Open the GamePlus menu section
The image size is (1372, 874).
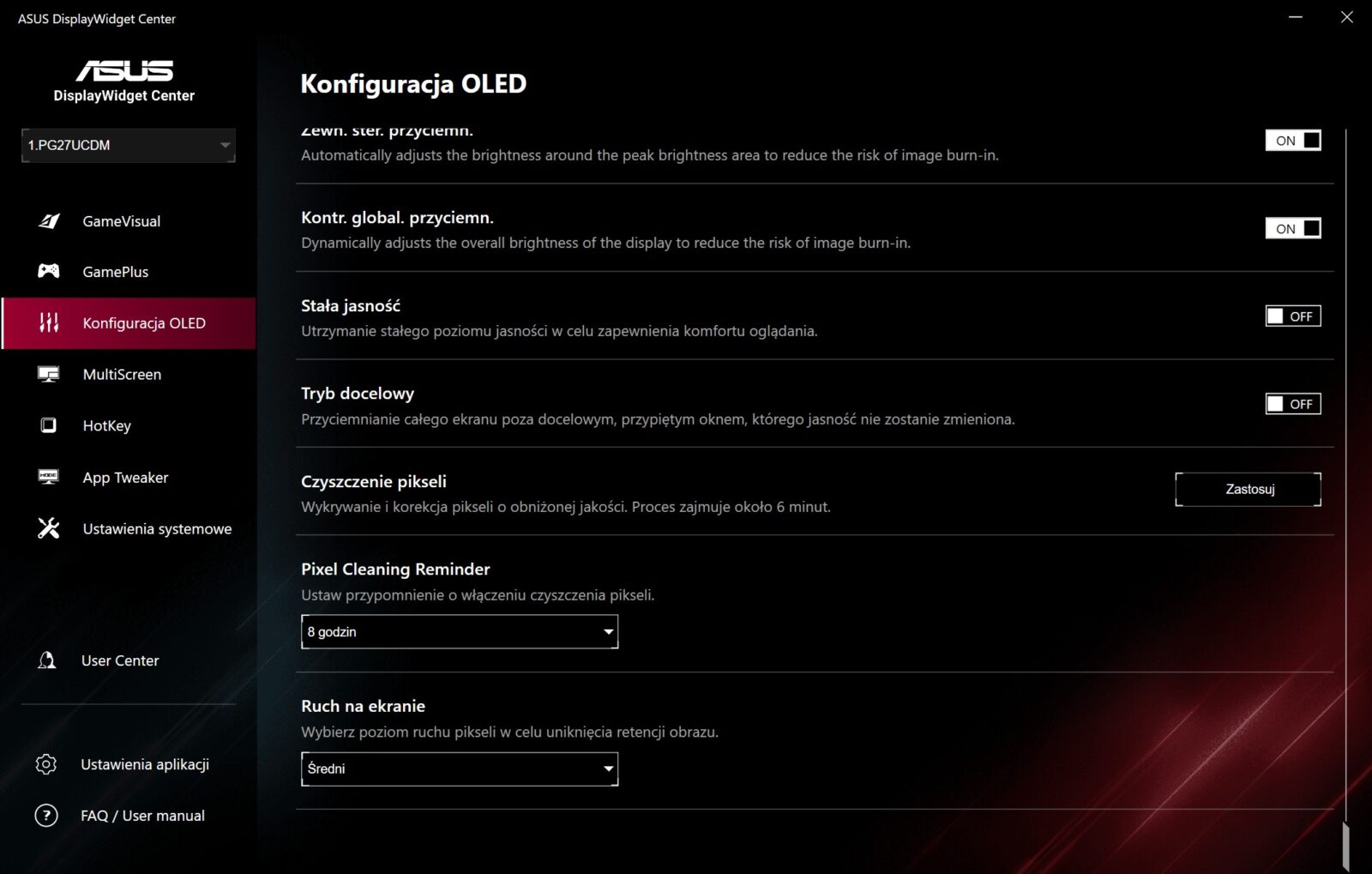click(x=116, y=272)
